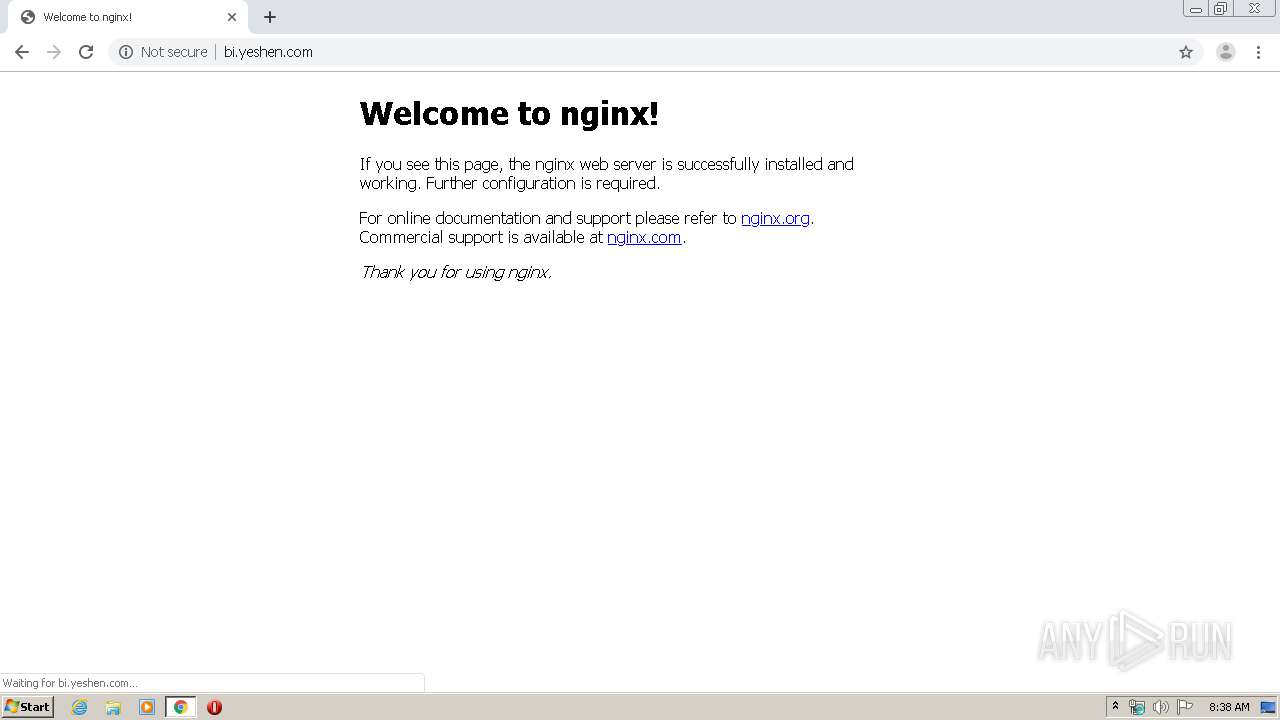Click the forward navigation arrow

click(x=54, y=52)
